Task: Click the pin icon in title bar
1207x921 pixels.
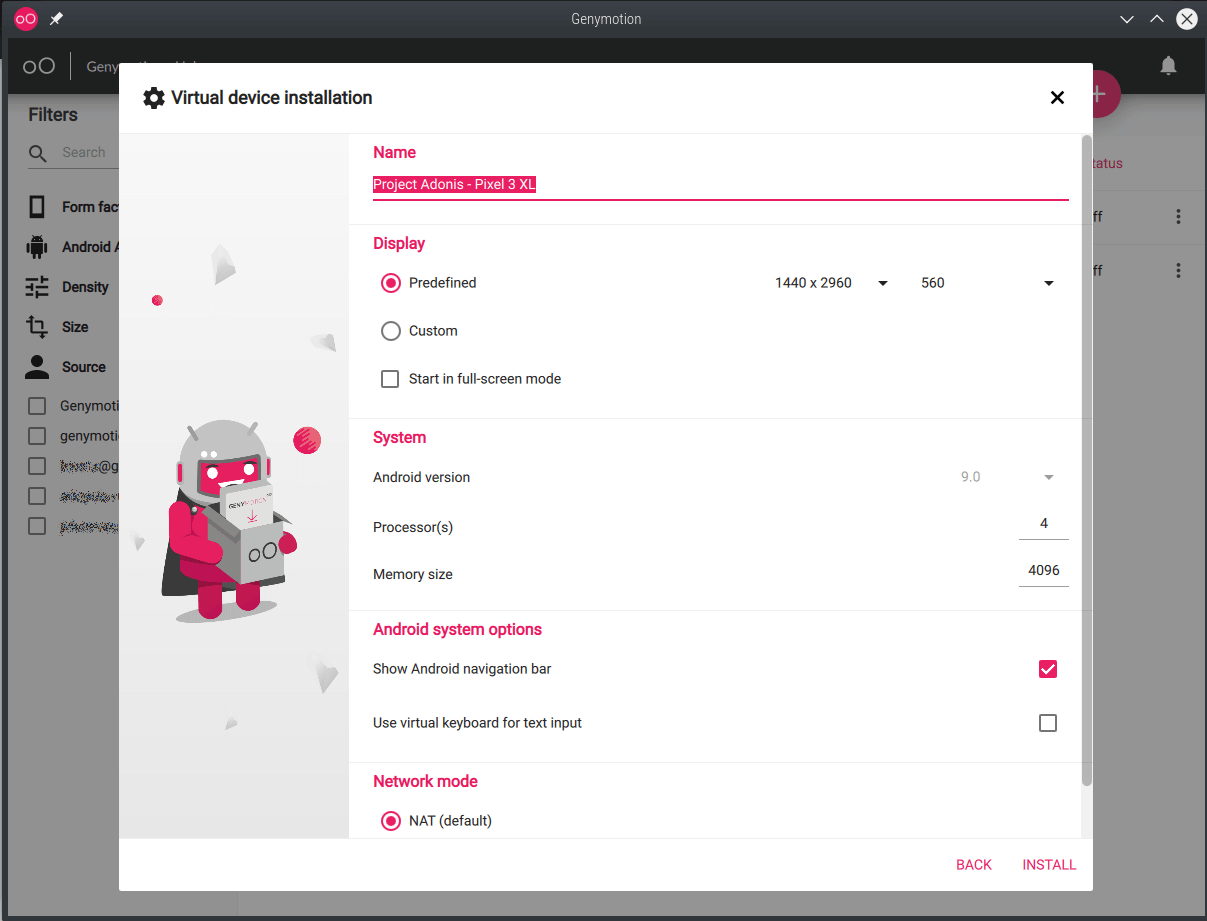Action: [56, 19]
